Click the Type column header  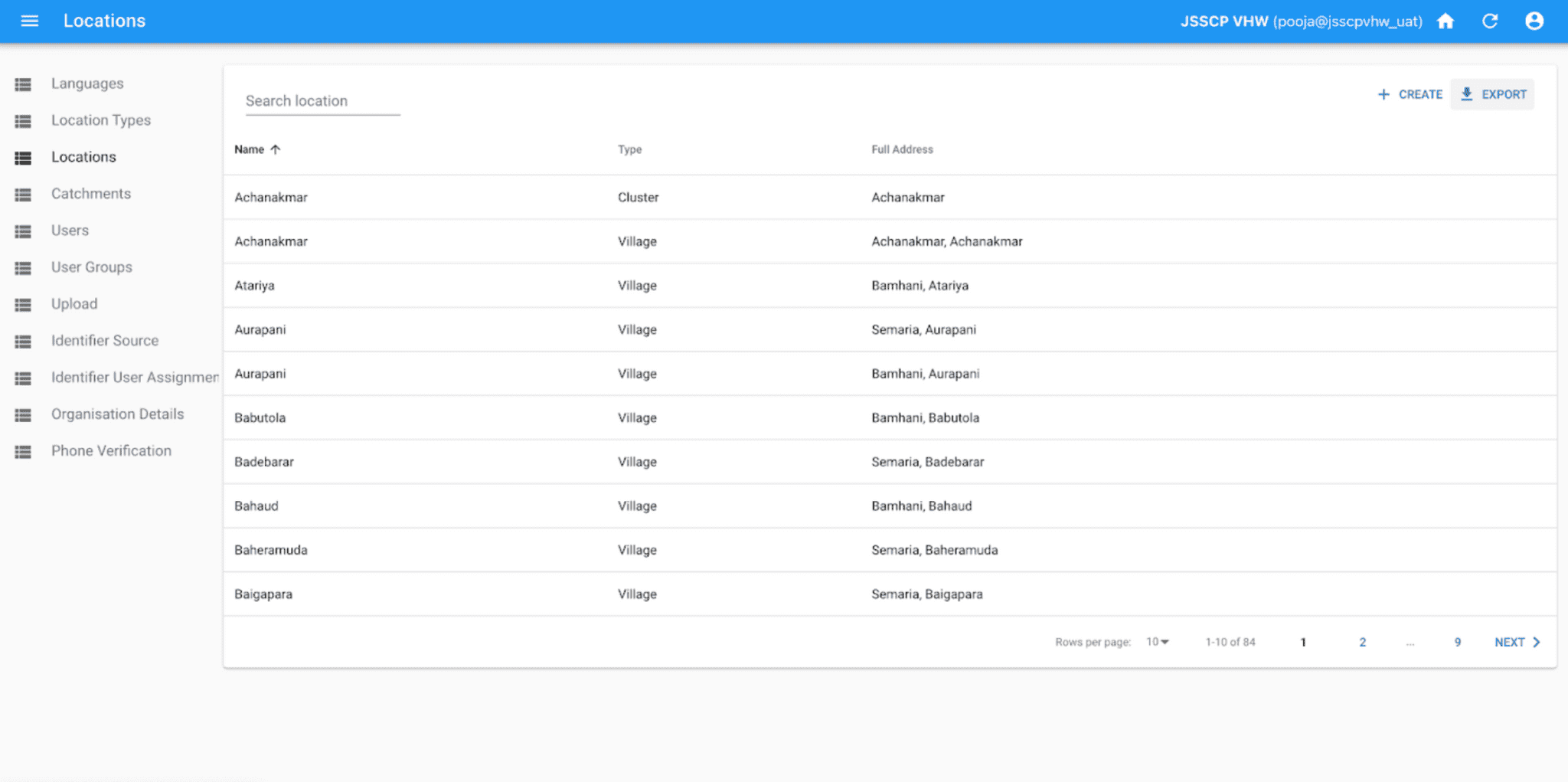tap(630, 149)
